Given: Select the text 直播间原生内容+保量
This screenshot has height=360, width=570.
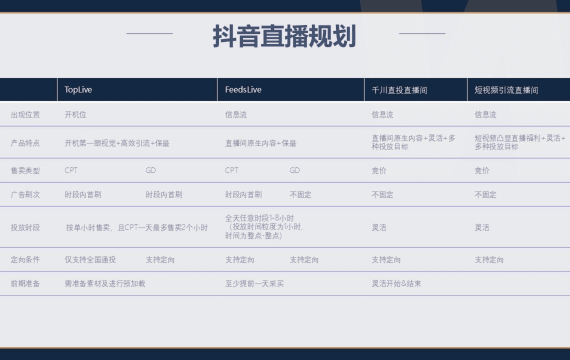Looking at the screenshot, I should pyautogui.click(x=261, y=143).
